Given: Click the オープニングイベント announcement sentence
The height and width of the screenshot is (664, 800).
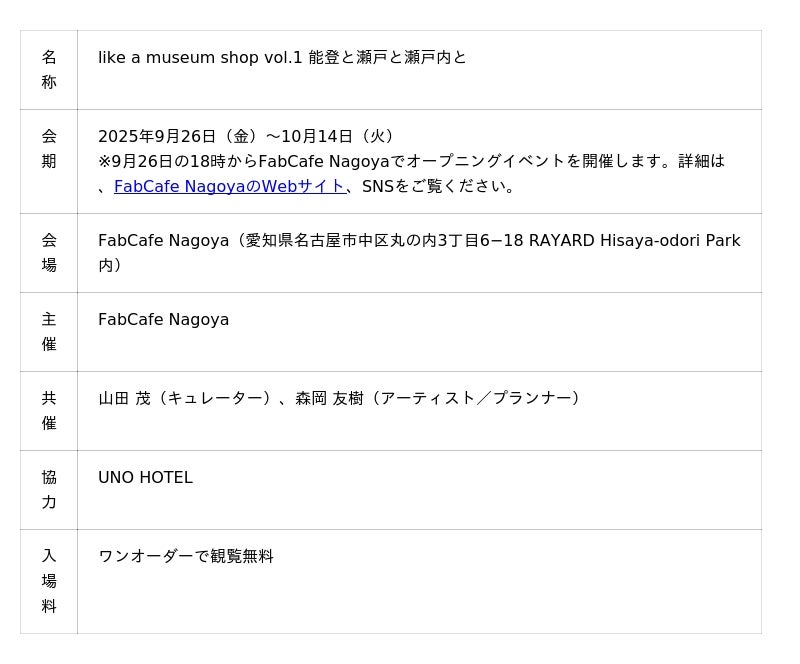Looking at the screenshot, I should (410, 161).
